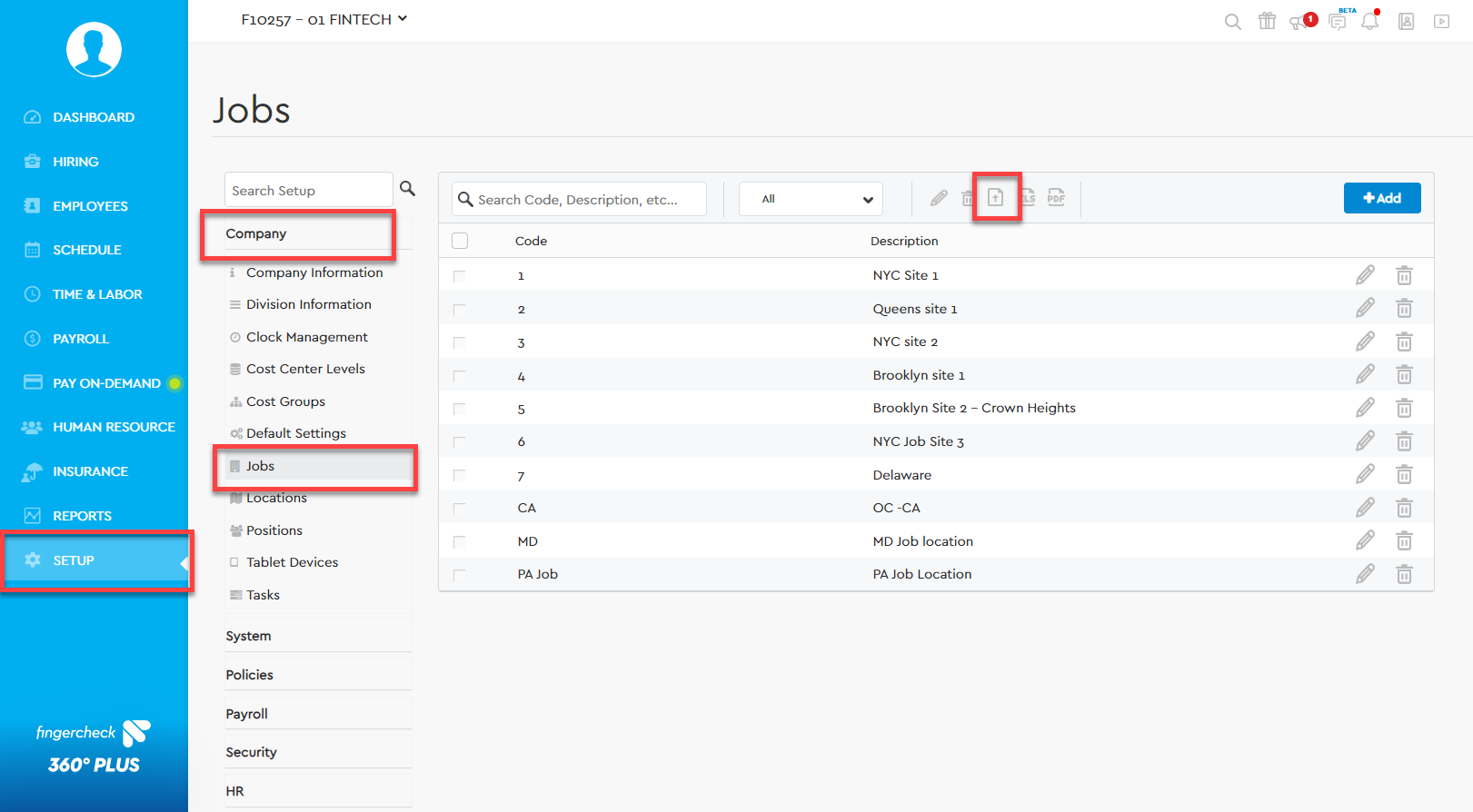Open the gift rewards icon

point(1267,21)
